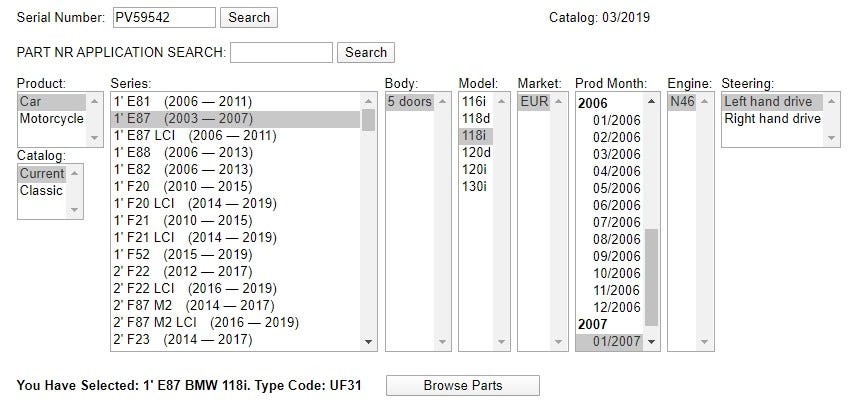Click the Browse Parts button
Viewport: 854px width, 407px height.
tap(462, 385)
